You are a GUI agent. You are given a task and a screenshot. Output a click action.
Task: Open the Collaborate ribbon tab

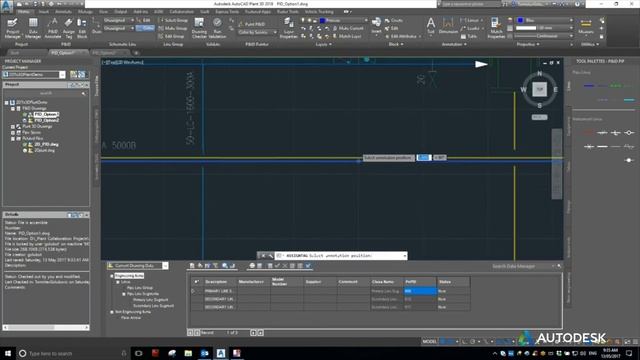(182, 12)
